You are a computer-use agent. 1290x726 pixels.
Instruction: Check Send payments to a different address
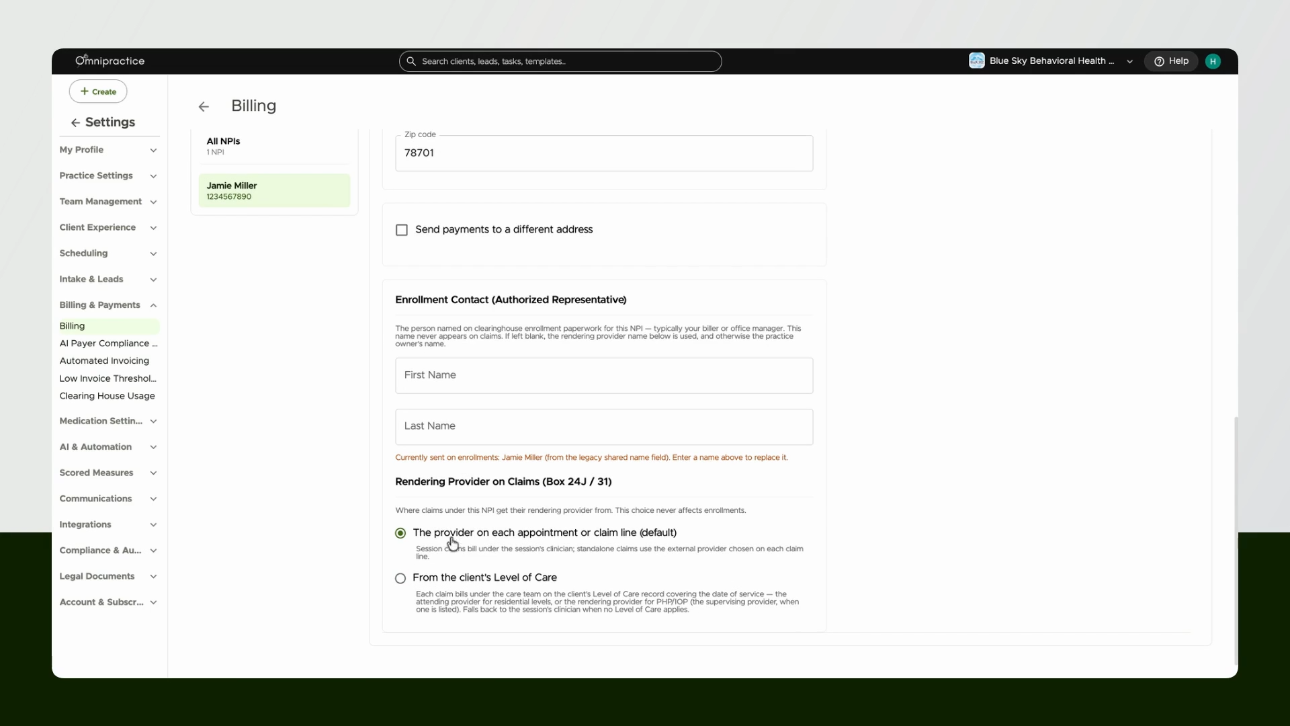pyautogui.click(x=402, y=230)
